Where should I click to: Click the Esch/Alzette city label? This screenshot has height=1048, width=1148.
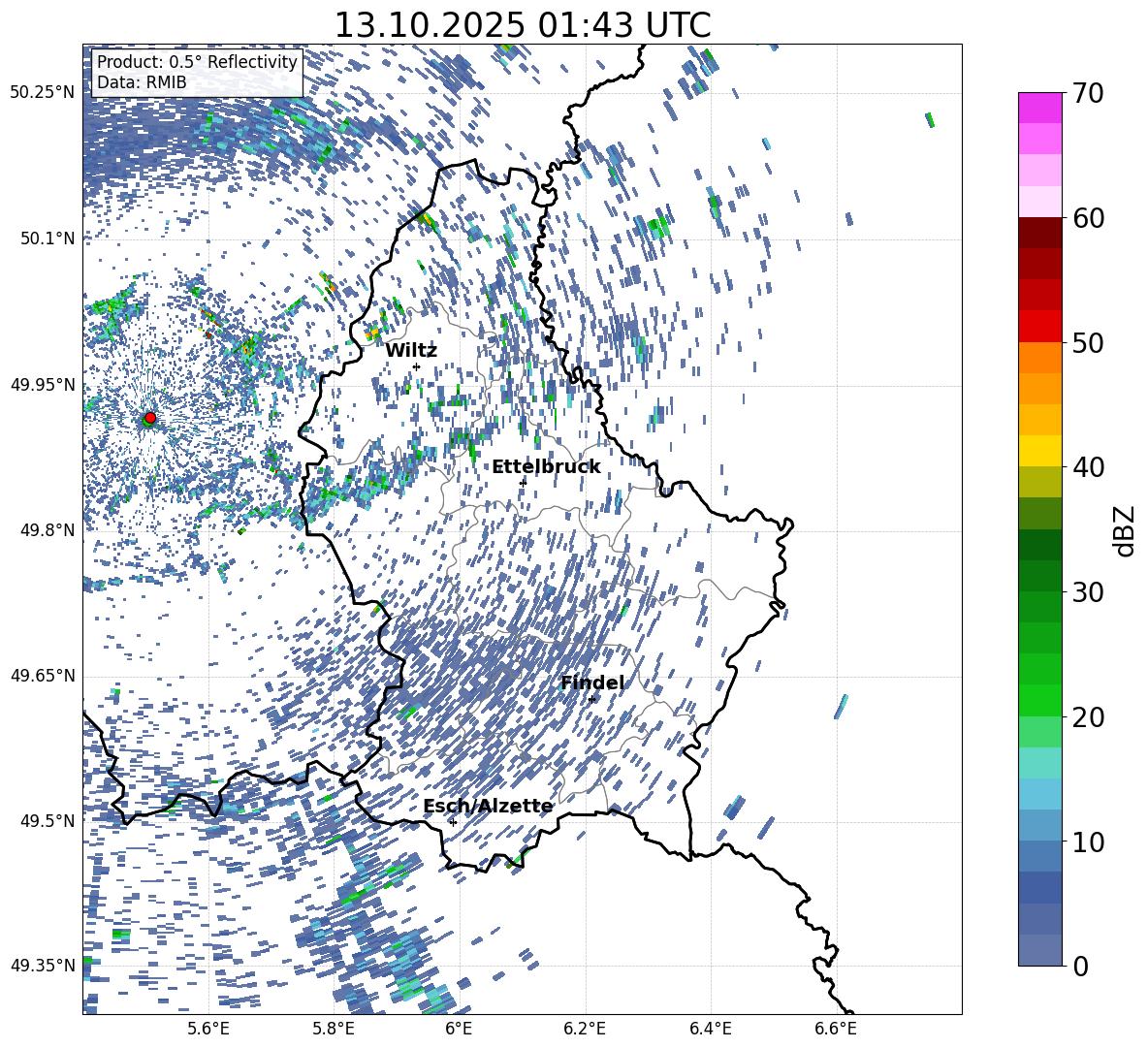pos(489,807)
